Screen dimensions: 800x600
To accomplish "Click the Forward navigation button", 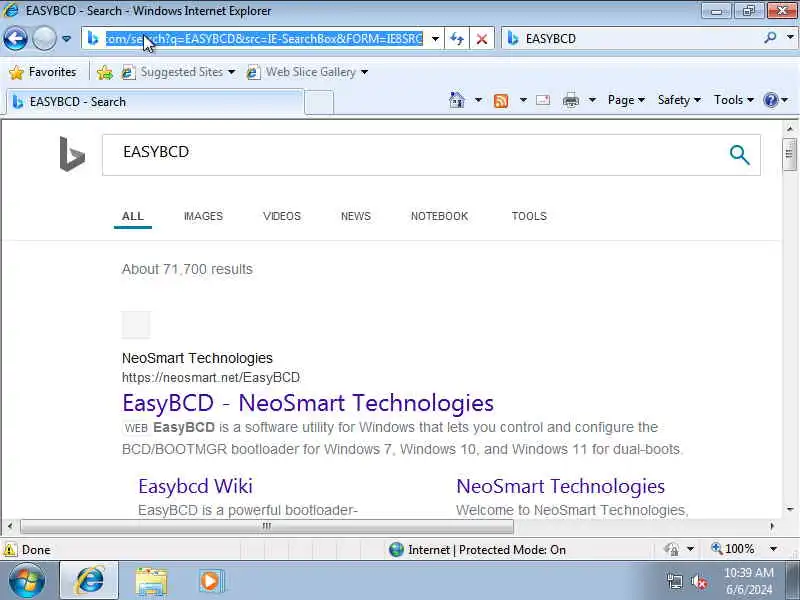I will coord(44,39).
